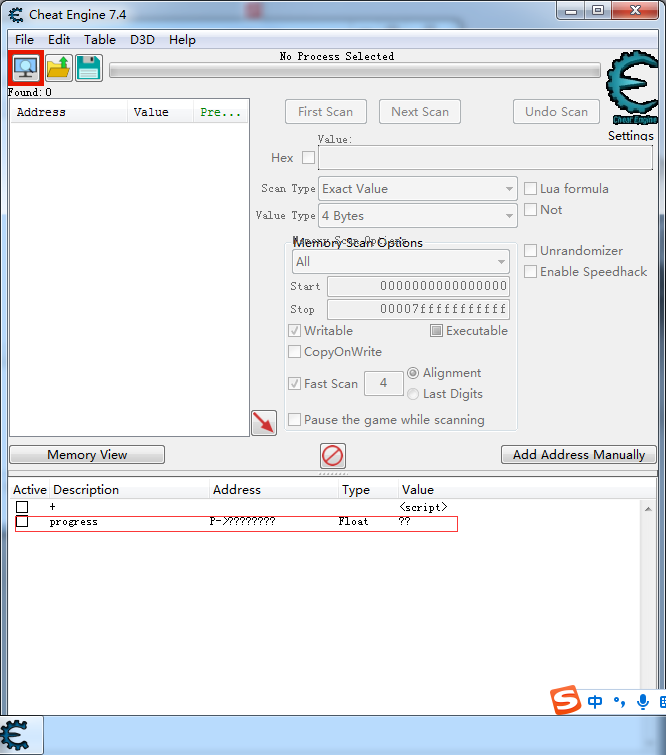Activate the progress entry checkbox
666x755 pixels.
tap(22, 521)
